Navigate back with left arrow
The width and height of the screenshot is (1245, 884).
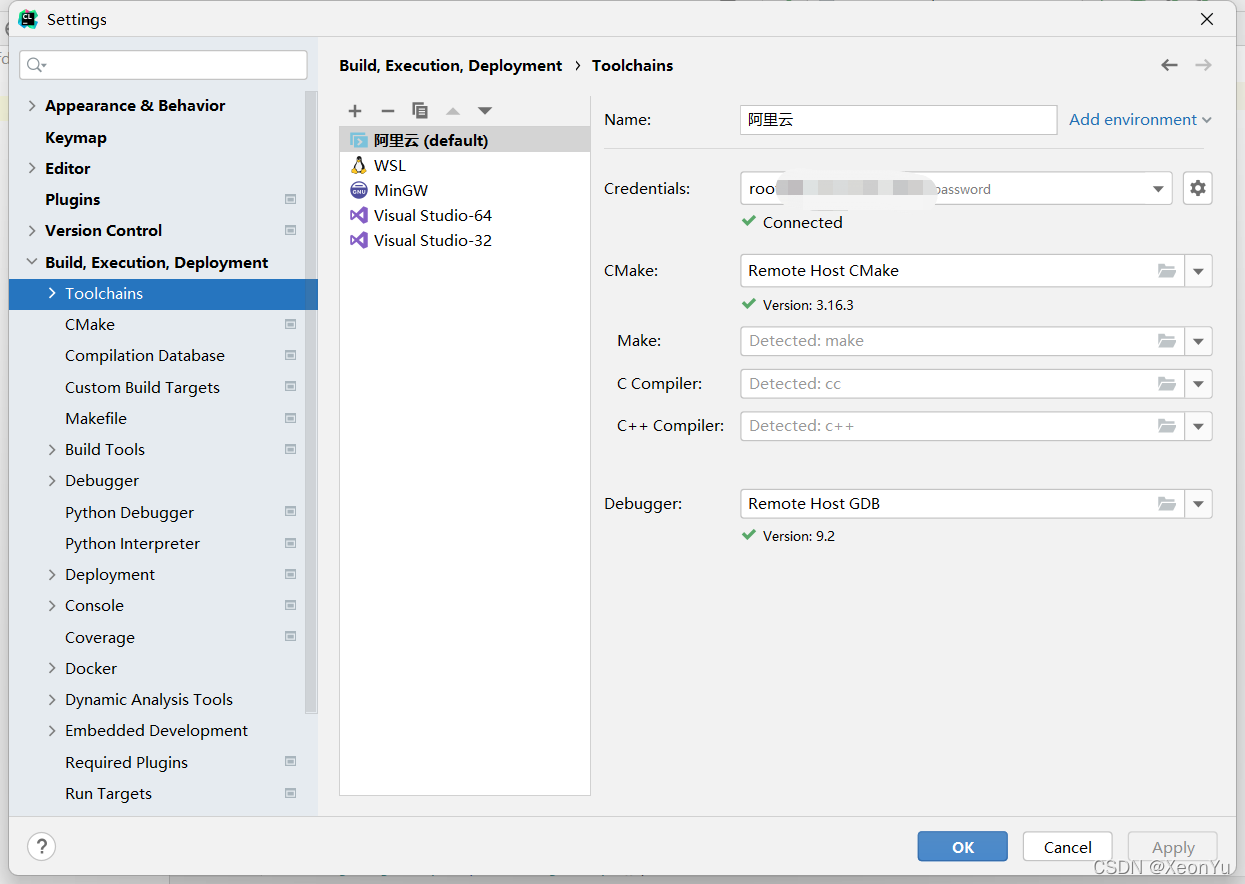[x=1169, y=65]
